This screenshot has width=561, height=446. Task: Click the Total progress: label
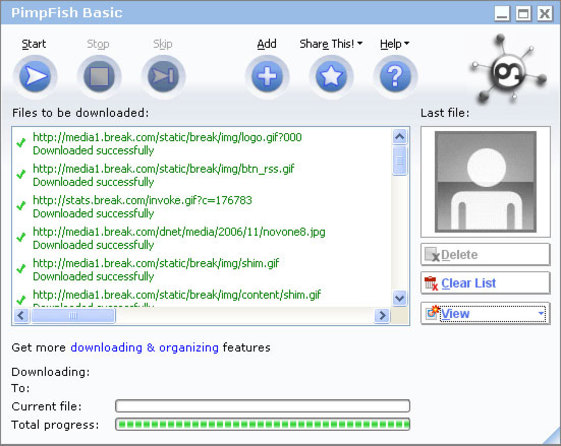point(55,425)
